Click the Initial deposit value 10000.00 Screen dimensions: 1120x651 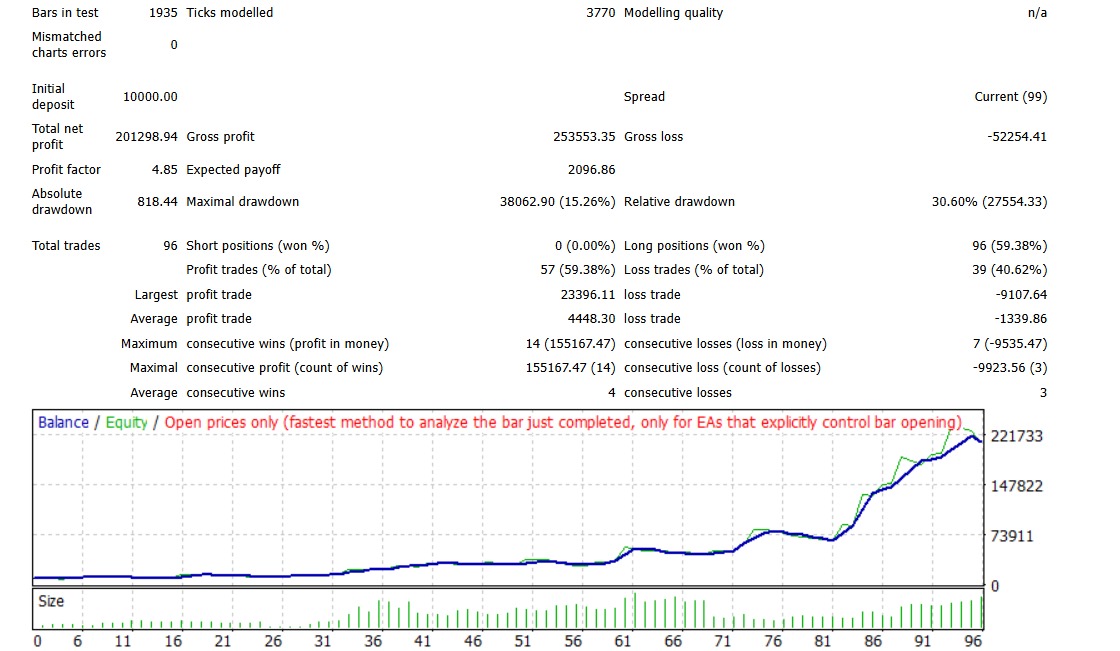point(150,96)
